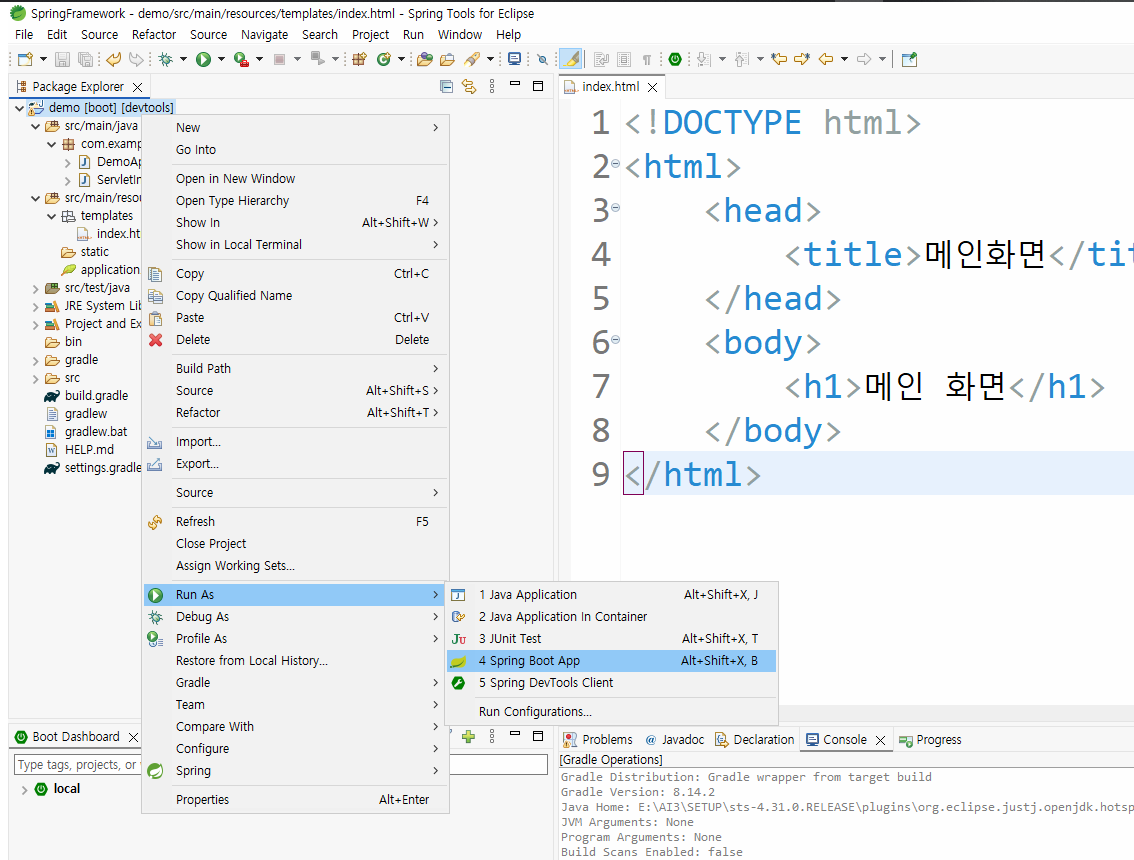Select 1 Java Application in submenu
This screenshot has height=860, width=1134.
click(610, 595)
